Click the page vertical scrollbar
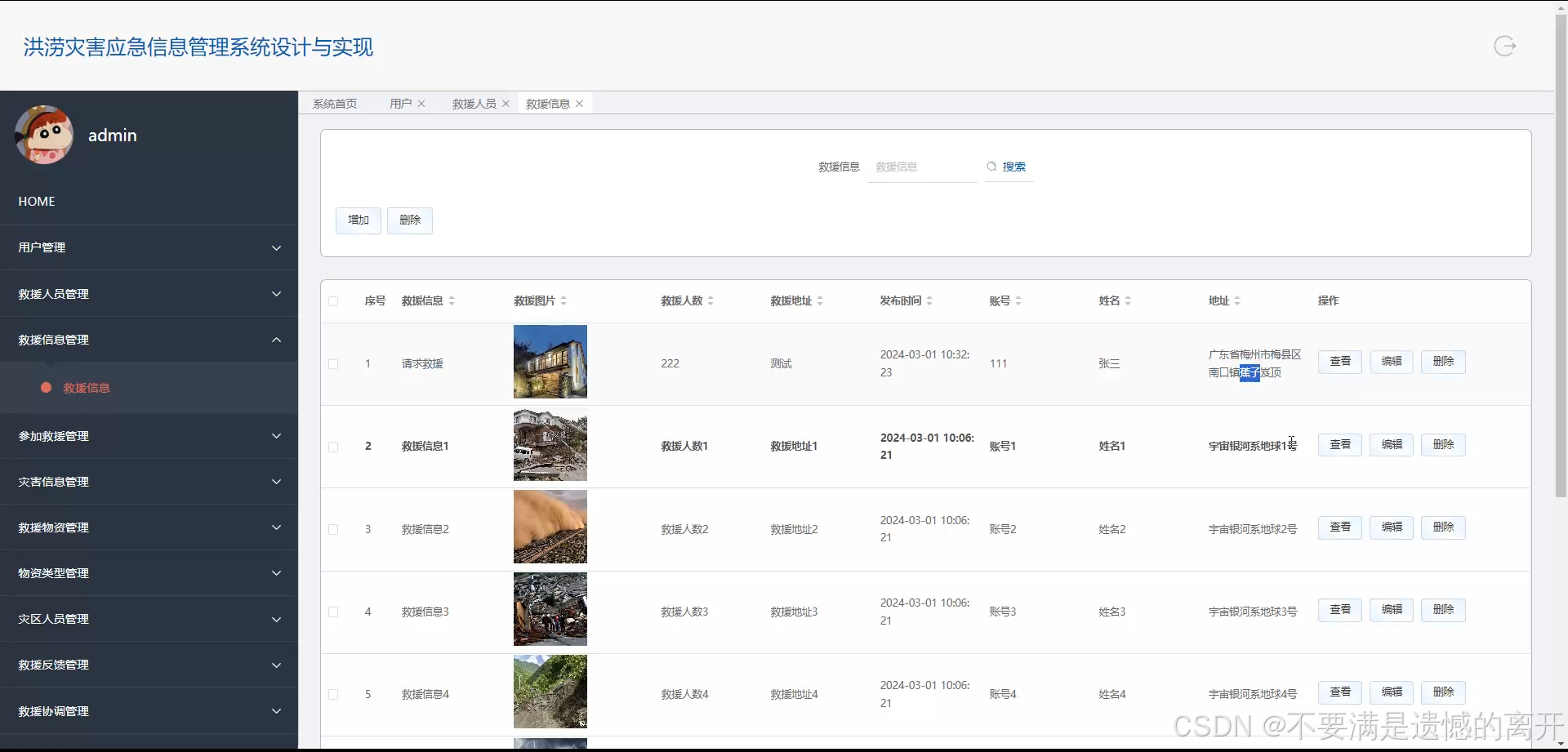Screen dimensions: 1568x752 [1561, 256]
